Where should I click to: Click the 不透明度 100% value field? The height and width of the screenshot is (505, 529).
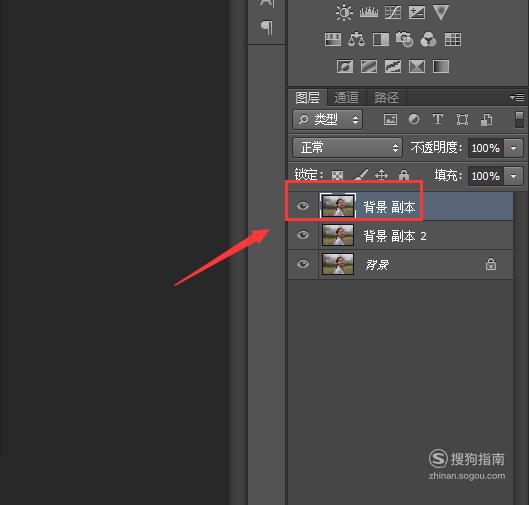point(486,148)
